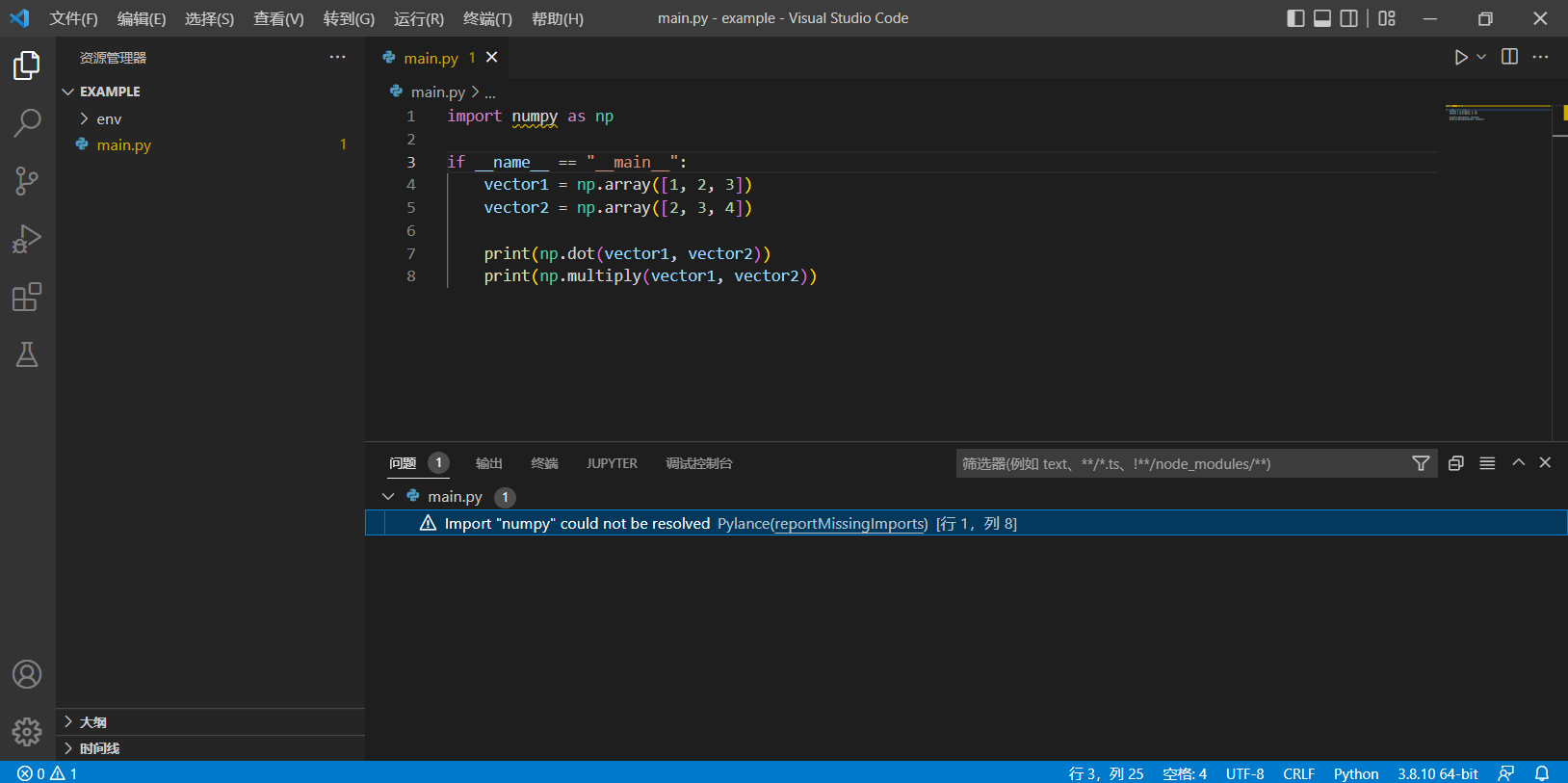Toggle table view in Problems panel

point(1487,463)
